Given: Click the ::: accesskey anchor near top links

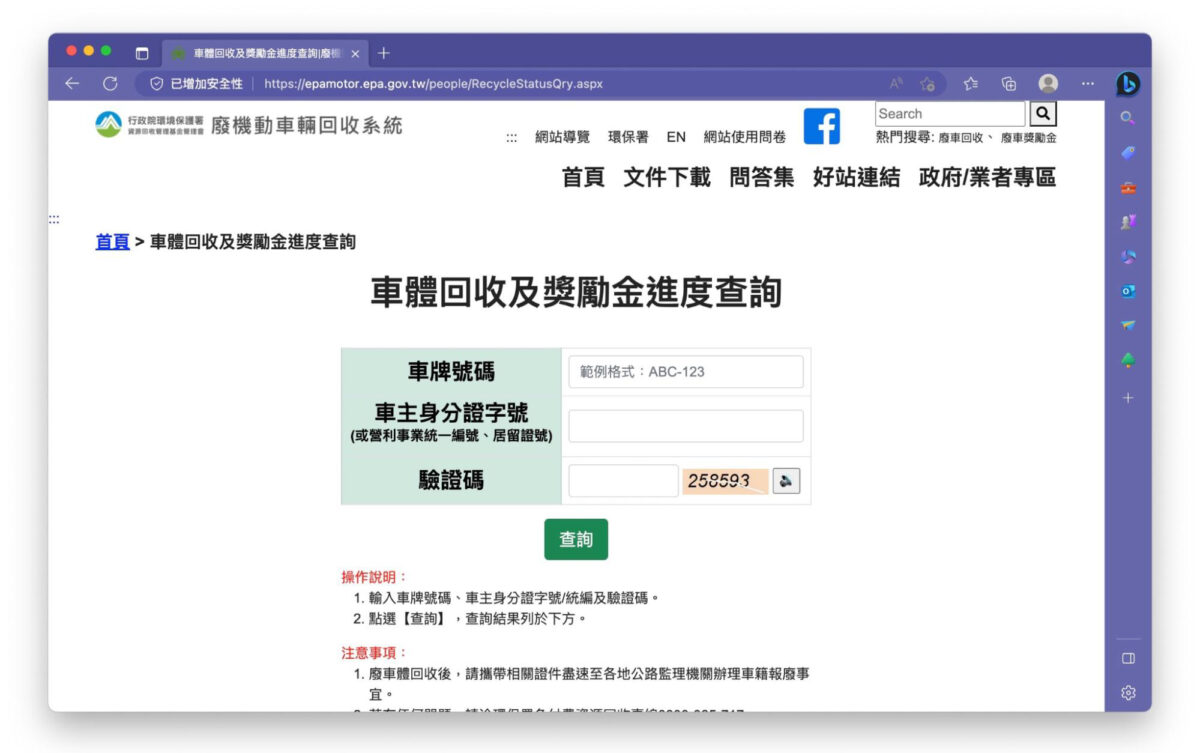Looking at the screenshot, I should tap(511, 138).
